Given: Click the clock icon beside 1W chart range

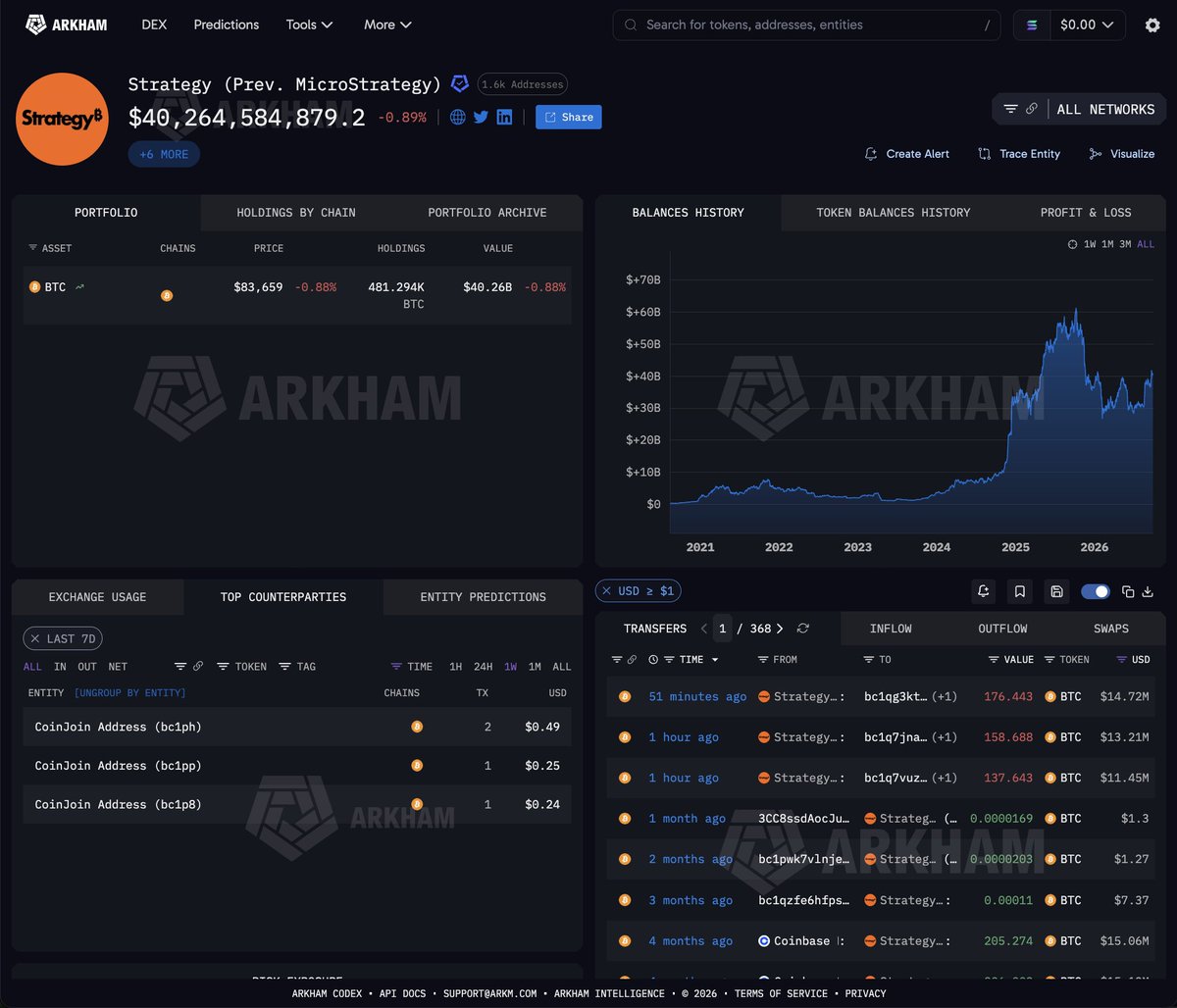Looking at the screenshot, I should click(x=1073, y=244).
